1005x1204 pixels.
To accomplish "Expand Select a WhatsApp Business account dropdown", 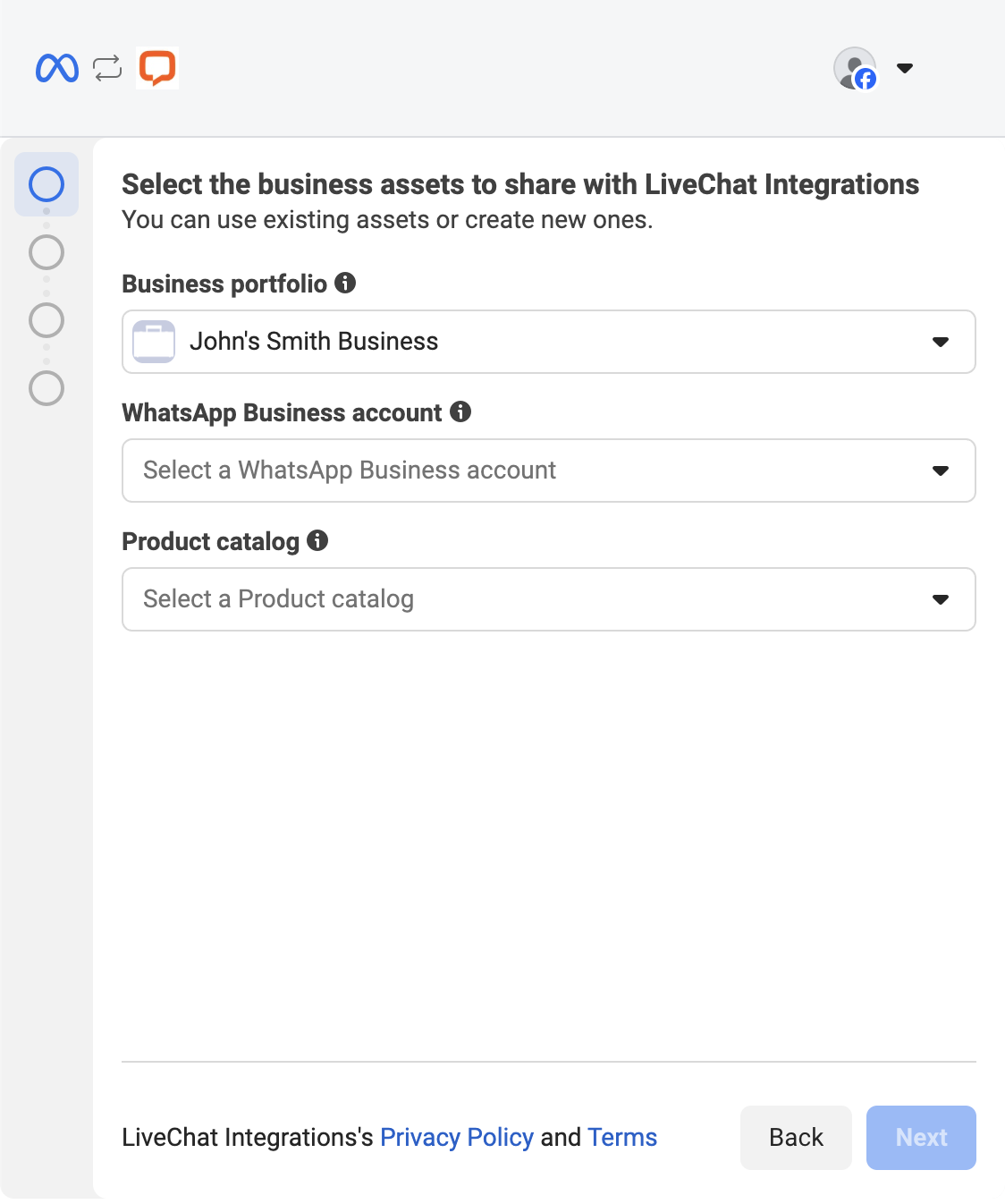I will click(x=548, y=471).
